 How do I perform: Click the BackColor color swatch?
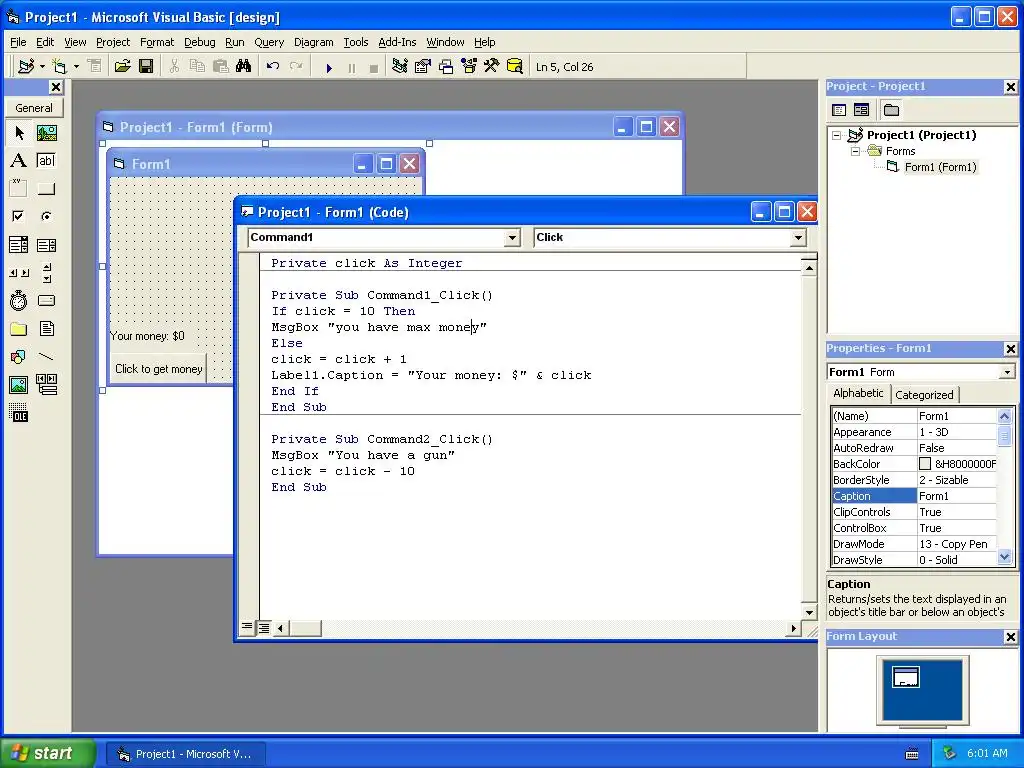(925, 464)
